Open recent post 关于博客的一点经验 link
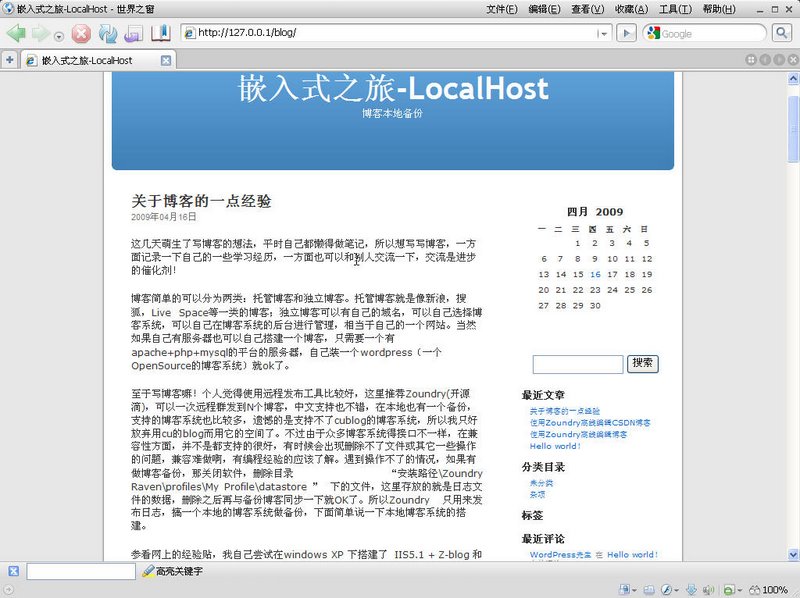Screen dimensions: 800x598 pyautogui.click(x=565, y=411)
